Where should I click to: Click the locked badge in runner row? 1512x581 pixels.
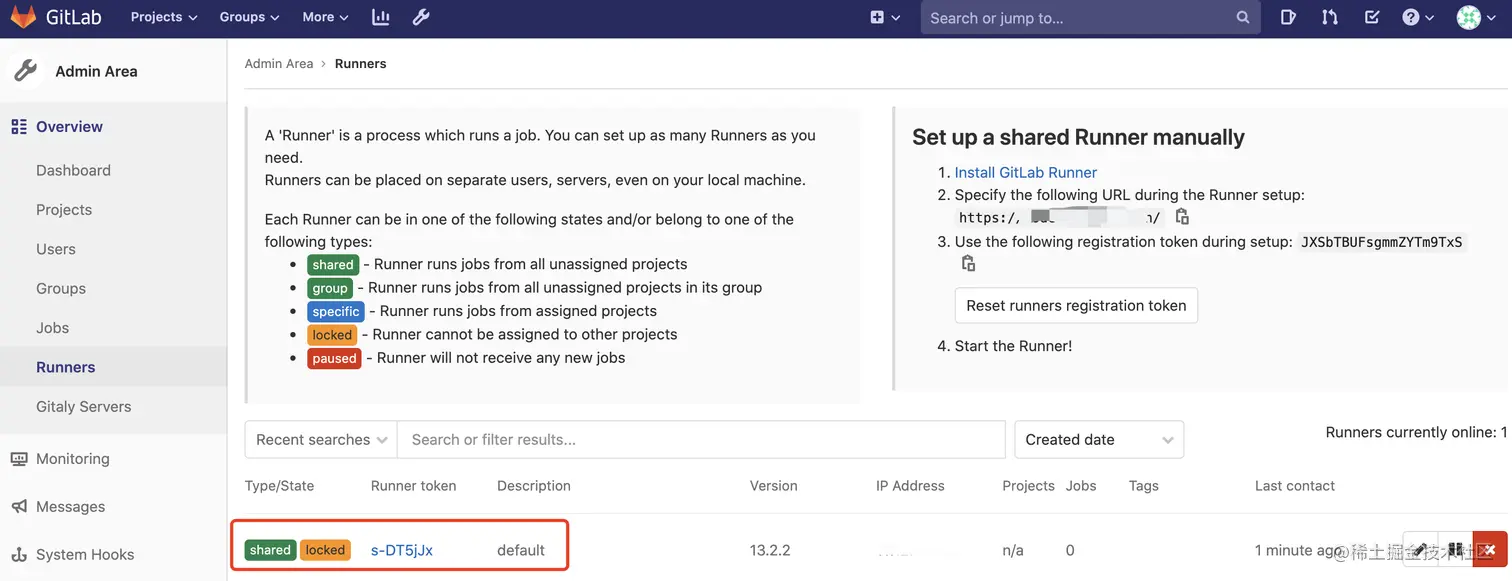pyautogui.click(x=325, y=550)
